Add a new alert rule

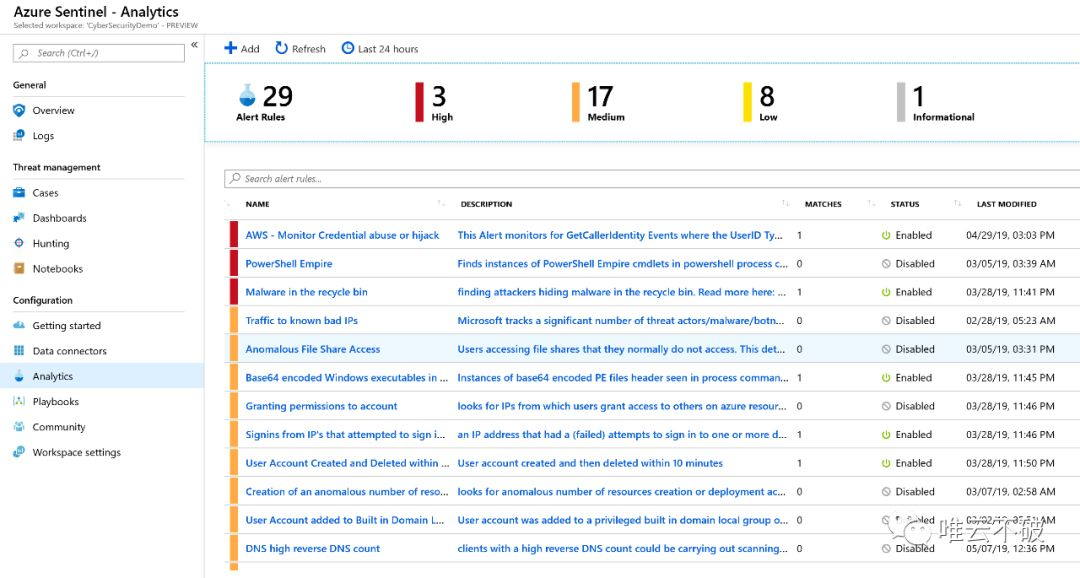click(242, 49)
